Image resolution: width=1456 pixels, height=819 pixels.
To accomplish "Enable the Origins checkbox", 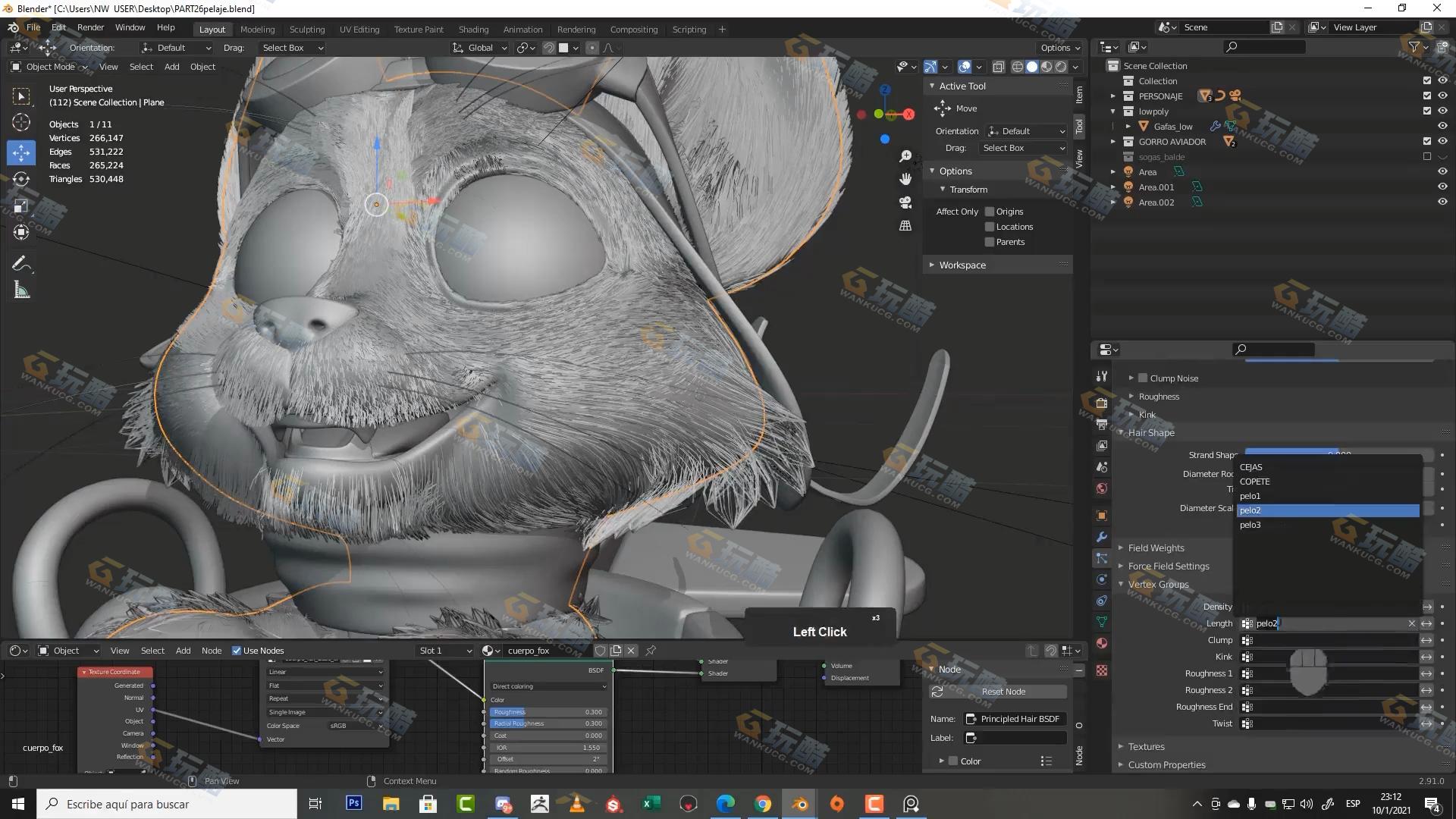I will tap(990, 212).
